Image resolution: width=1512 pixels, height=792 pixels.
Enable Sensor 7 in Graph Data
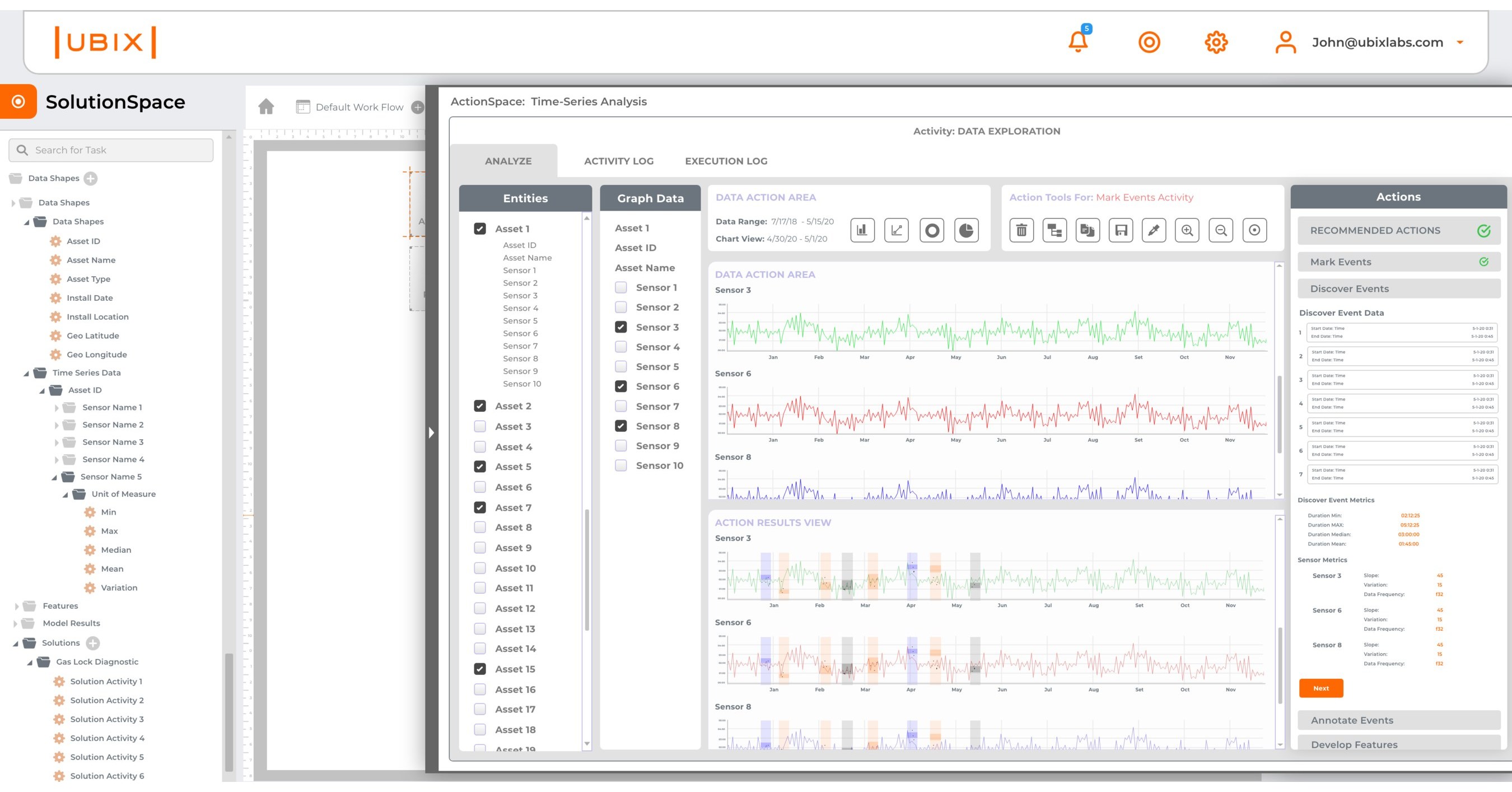[x=620, y=406]
